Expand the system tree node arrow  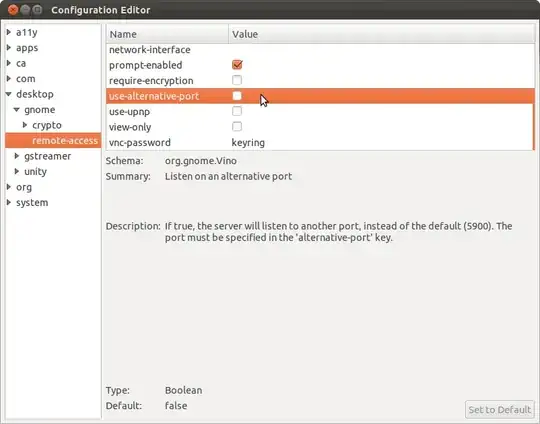pos(9,202)
